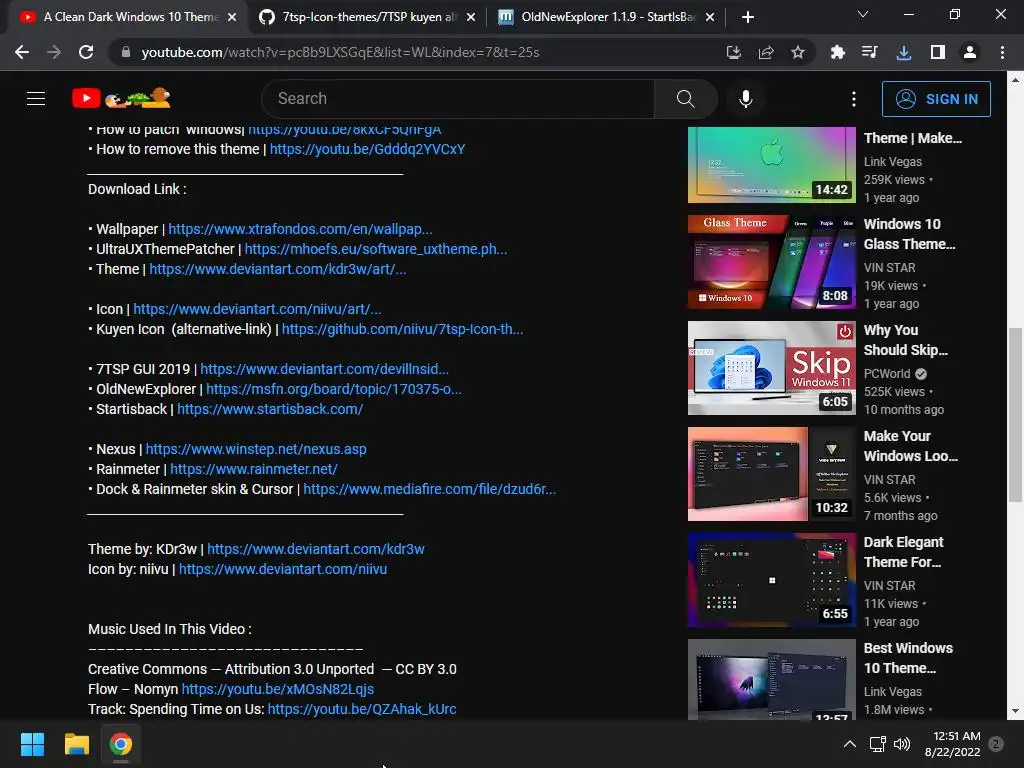Open the media control icon in Chrome toolbar
Viewport: 1024px width, 768px height.
coord(870,52)
